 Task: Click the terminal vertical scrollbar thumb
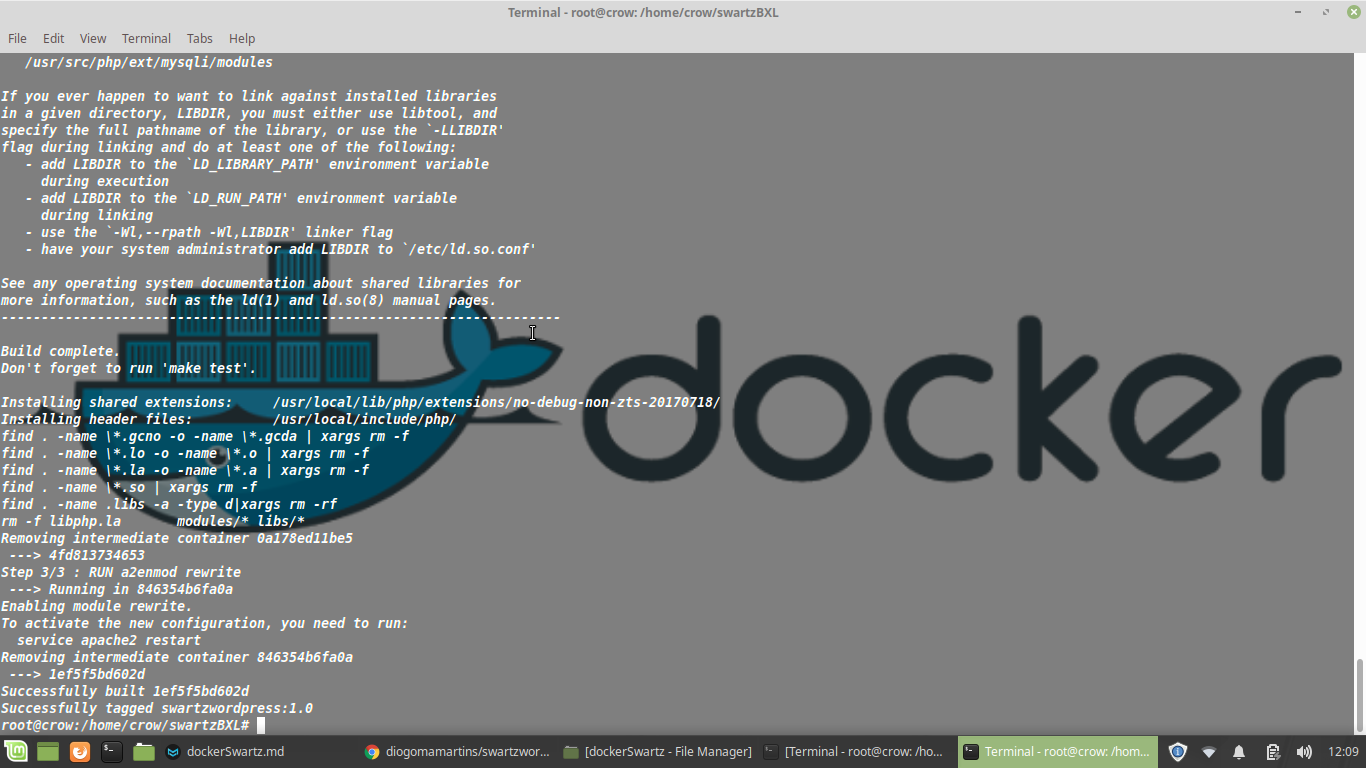pyautogui.click(x=1359, y=696)
